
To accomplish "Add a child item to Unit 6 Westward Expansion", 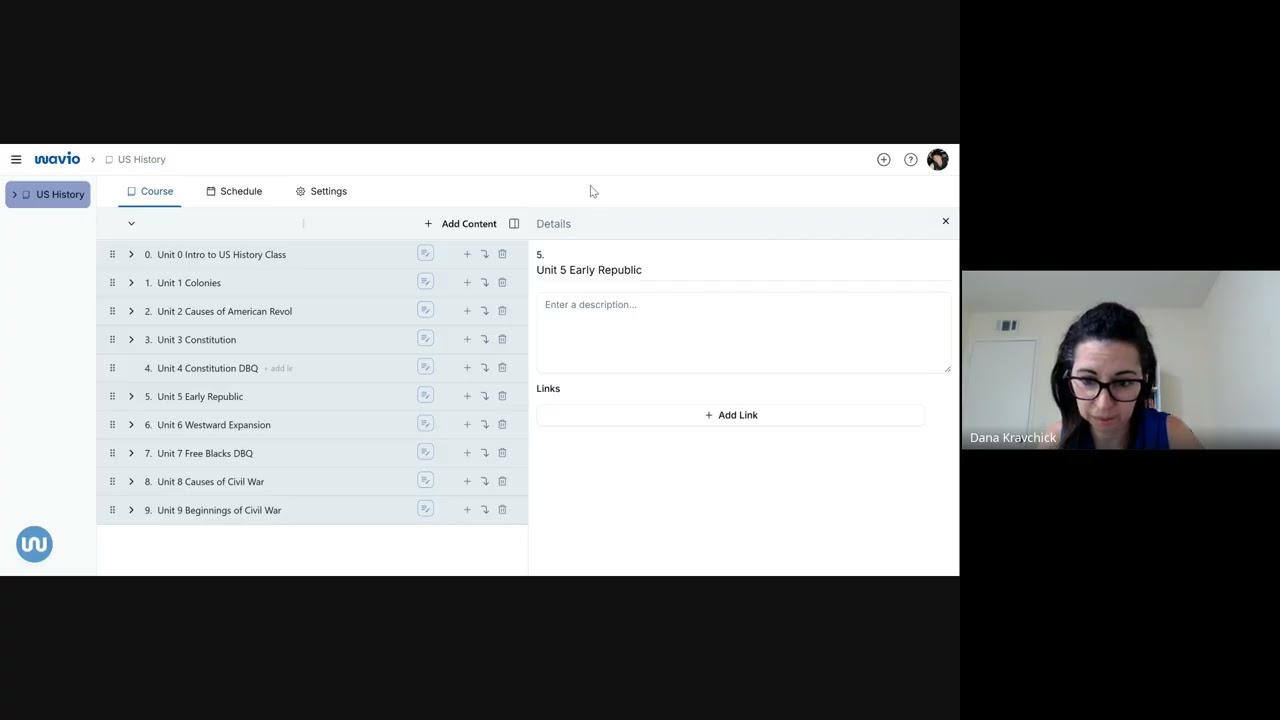I will tap(467, 425).
